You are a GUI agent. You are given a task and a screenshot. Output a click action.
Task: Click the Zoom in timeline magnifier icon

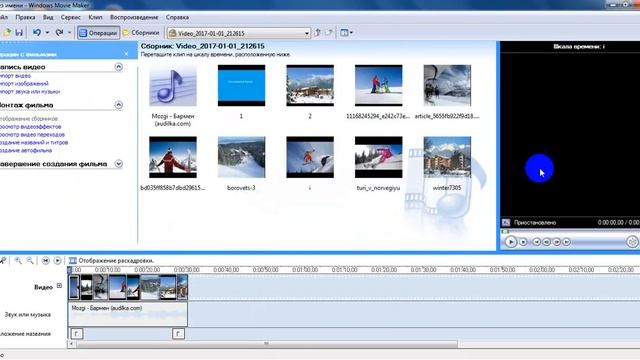(18, 260)
